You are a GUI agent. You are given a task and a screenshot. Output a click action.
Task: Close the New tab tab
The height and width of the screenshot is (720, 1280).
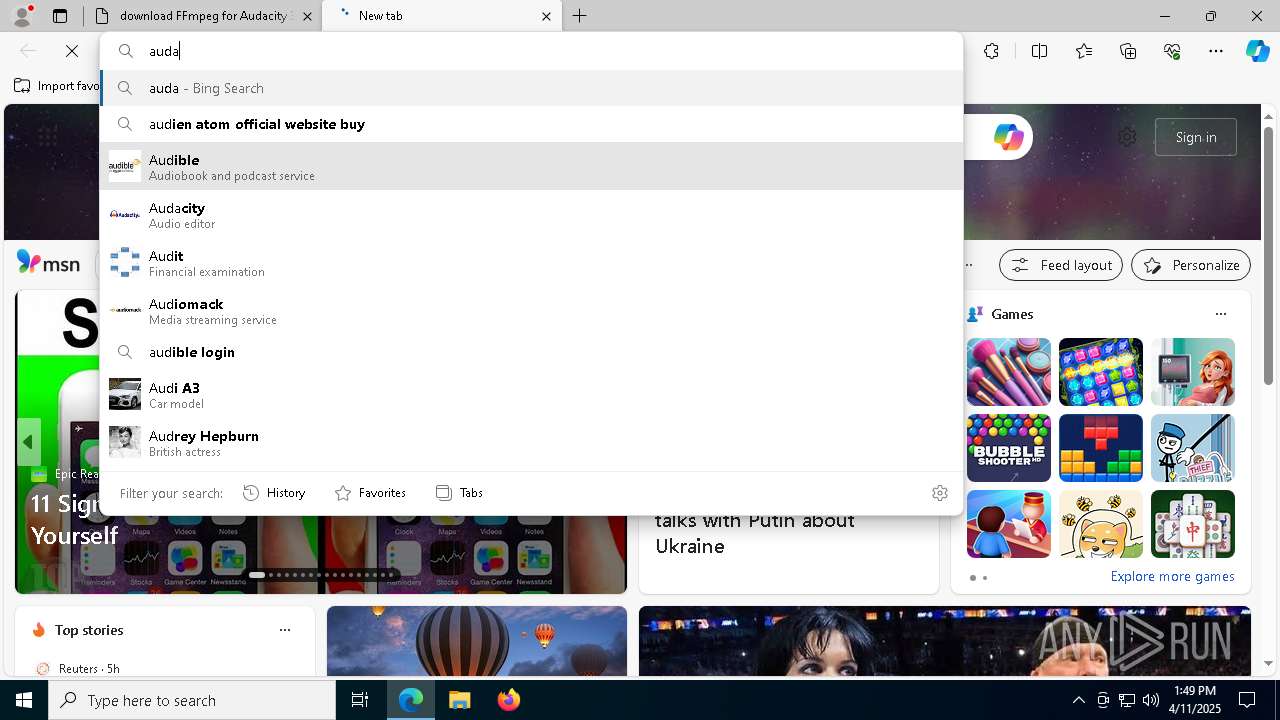[546, 16]
